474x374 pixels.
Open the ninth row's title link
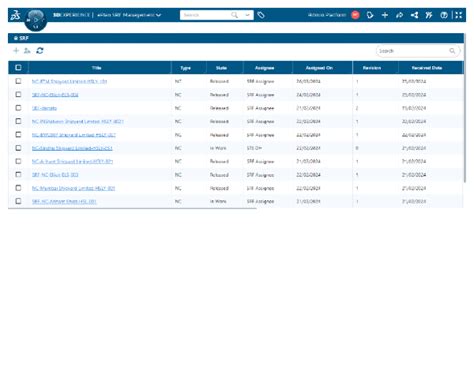point(73,188)
